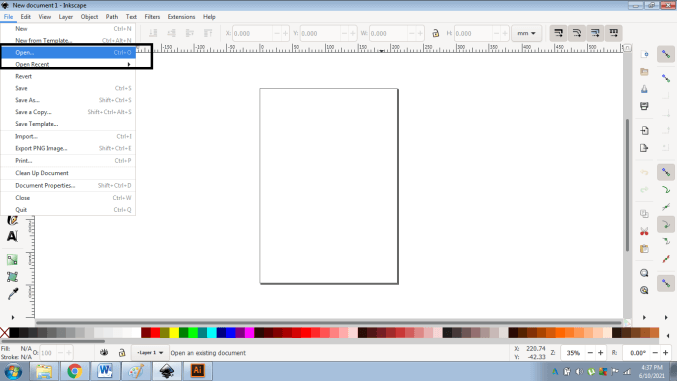Image resolution: width=677 pixels, height=381 pixels.
Task: Increase rotation with the plus button
Action: pyautogui.click(x=665, y=353)
